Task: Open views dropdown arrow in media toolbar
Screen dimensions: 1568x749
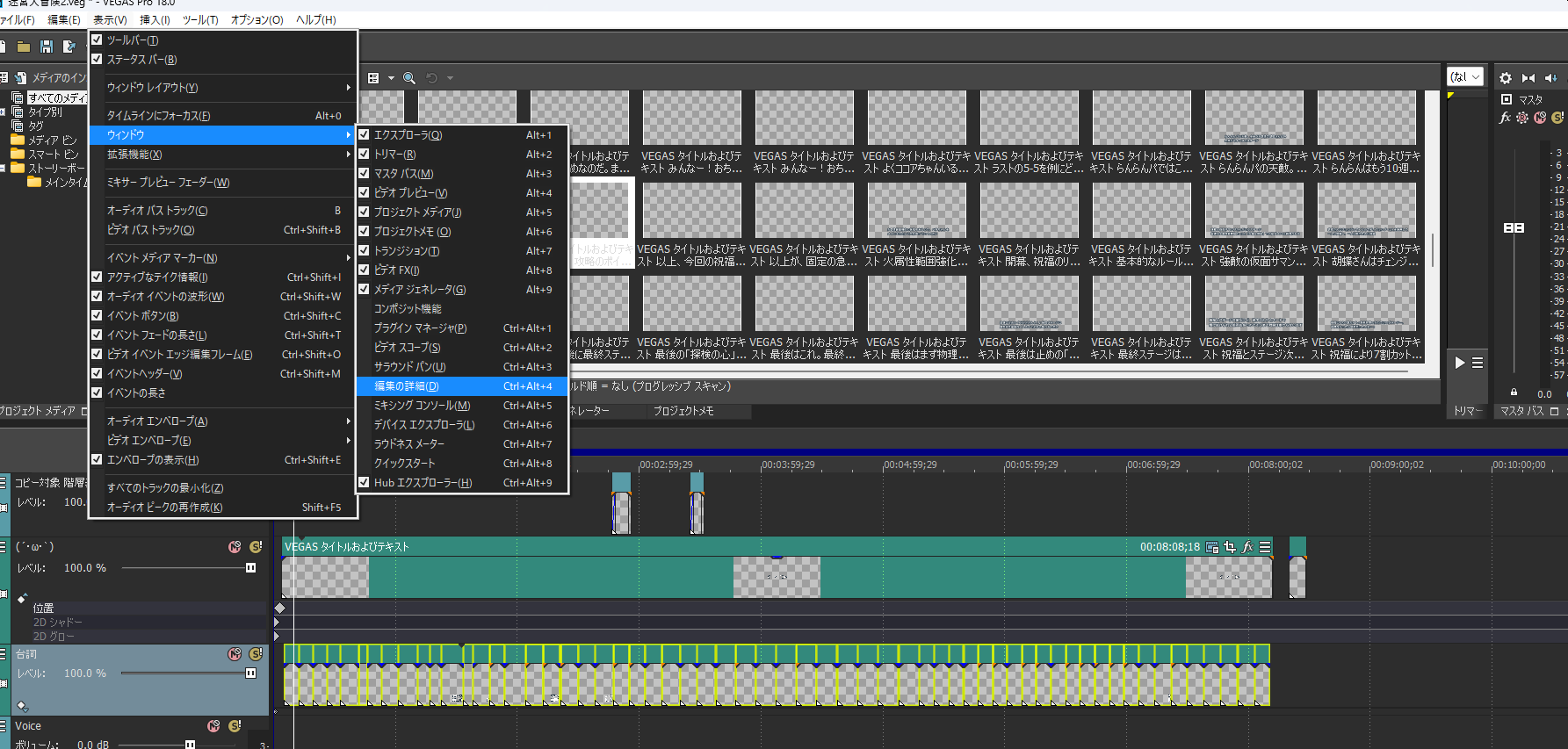Action: click(391, 78)
